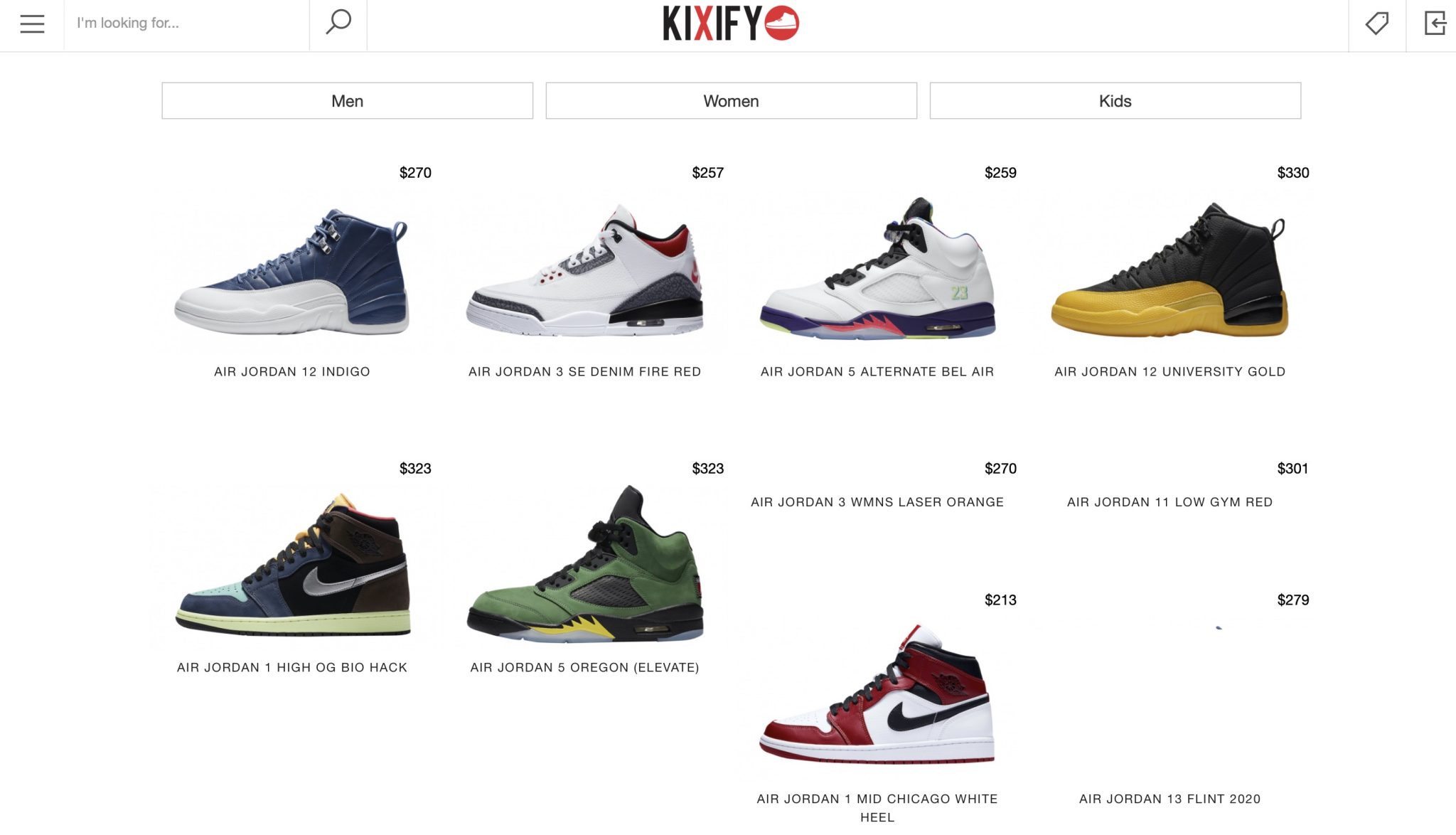Click Air Jordan 11 Low Gym Red link
The width and height of the screenshot is (1456, 835).
coord(1169,502)
